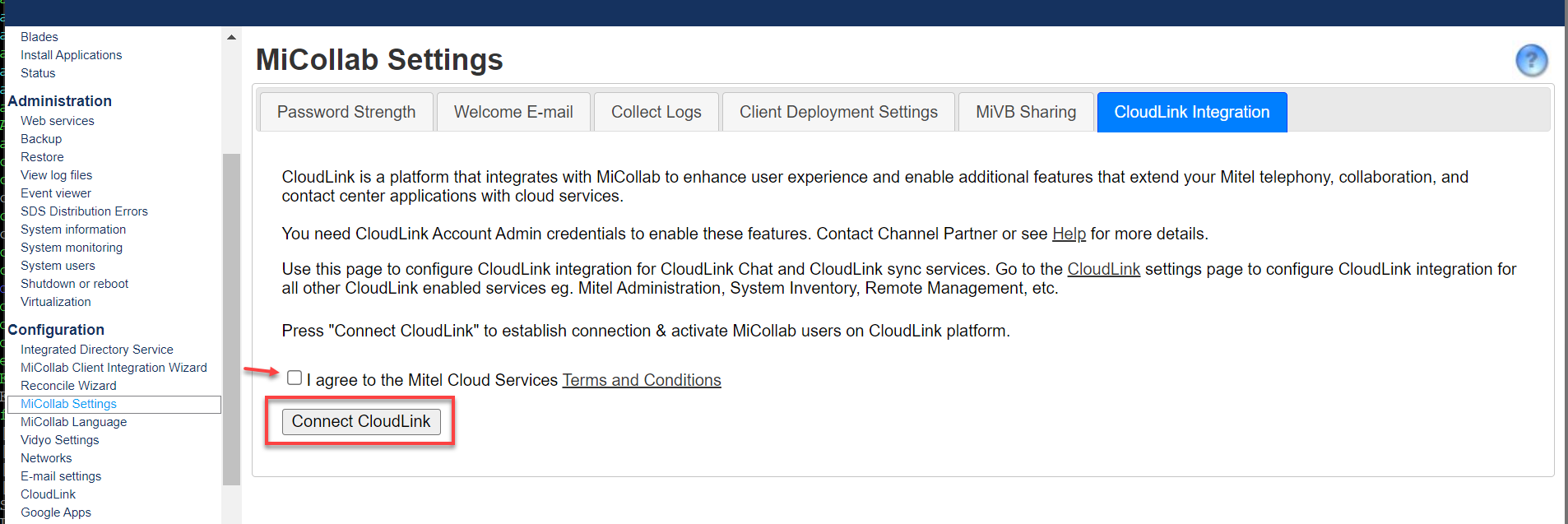The image size is (1568, 524).
Task: Switch to the Welcome E-mail tab
Action: [513, 112]
